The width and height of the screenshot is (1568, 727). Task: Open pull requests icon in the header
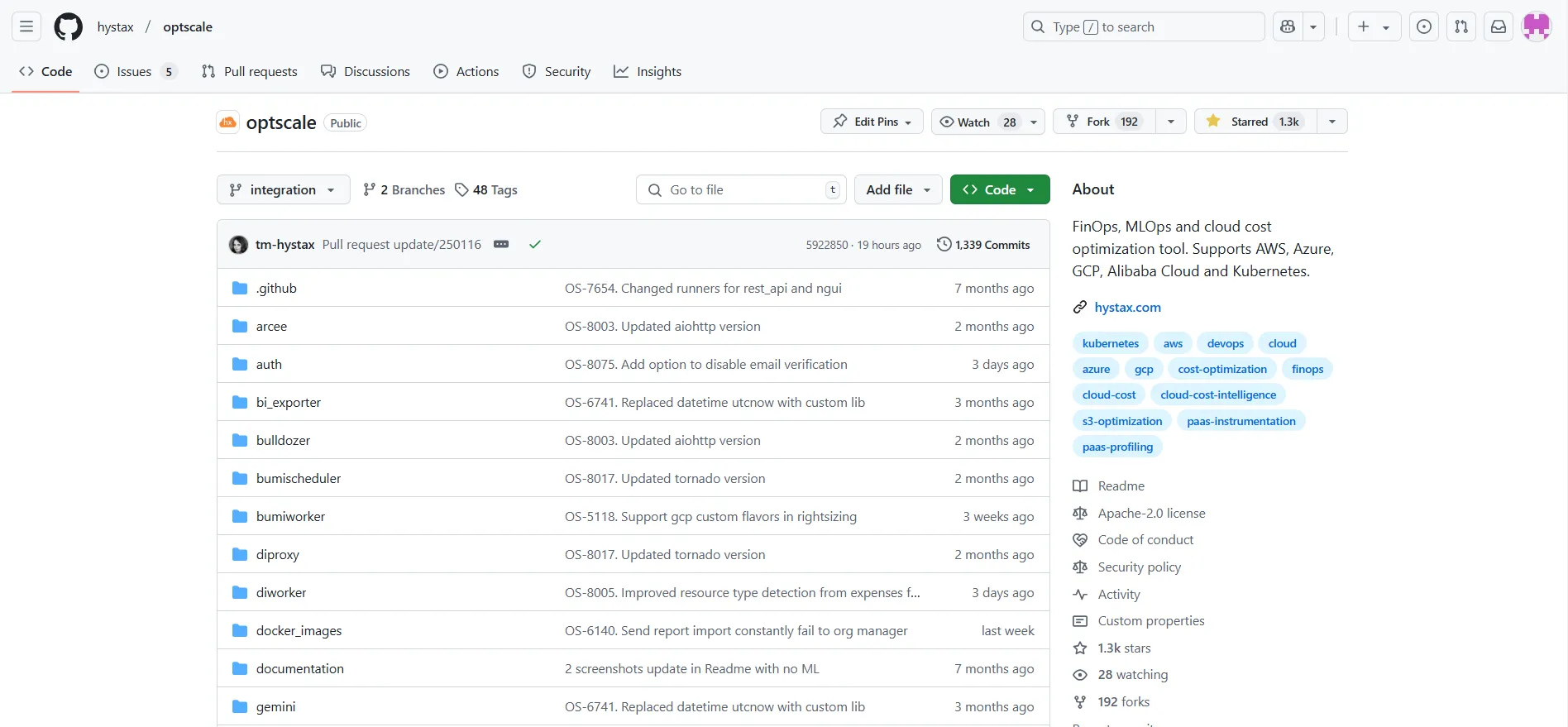coord(1461,26)
